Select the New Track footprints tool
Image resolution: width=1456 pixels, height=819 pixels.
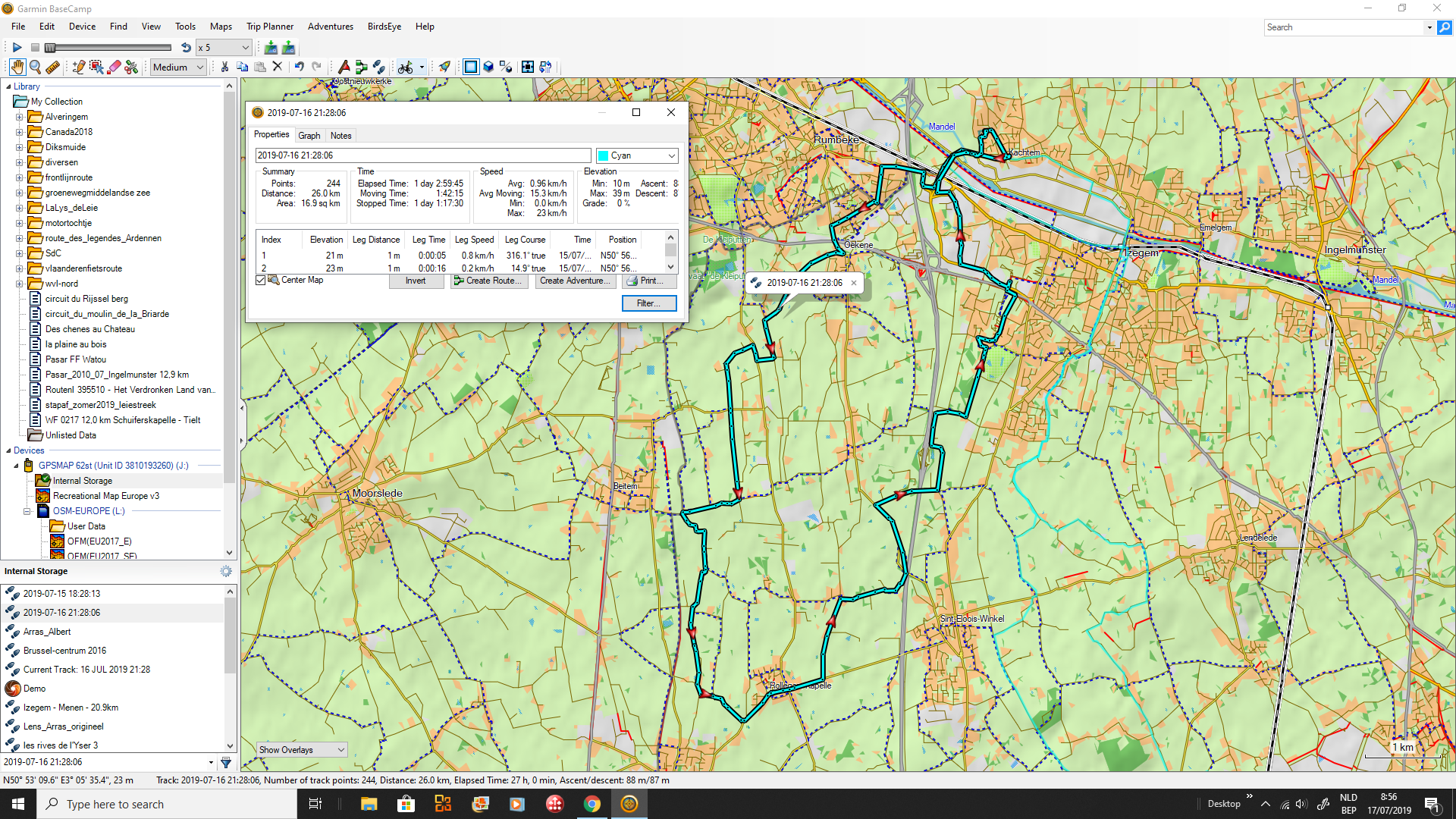click(379, 67)
